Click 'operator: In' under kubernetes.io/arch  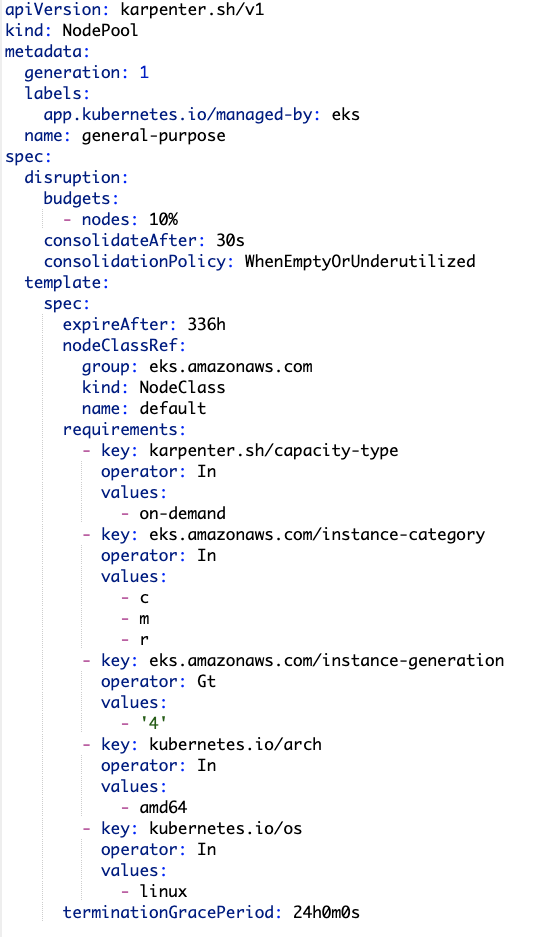pyautogui.click(x=158, y=765)
